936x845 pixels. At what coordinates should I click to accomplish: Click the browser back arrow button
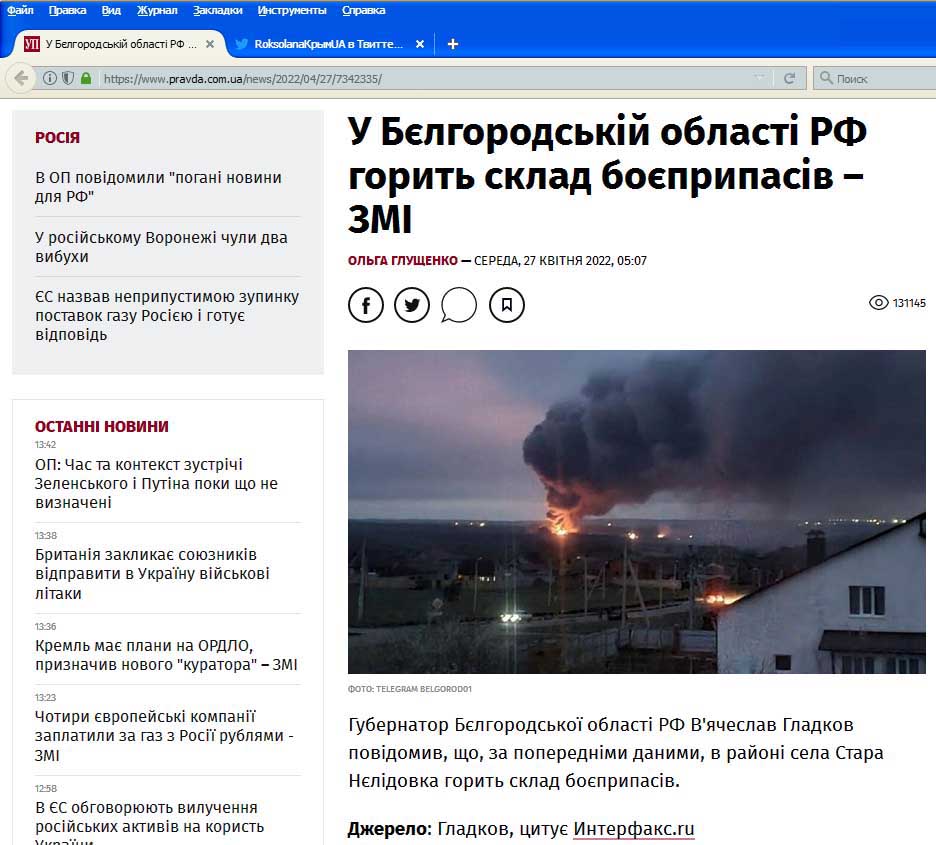pyautogui.click(x=21, y=78)
